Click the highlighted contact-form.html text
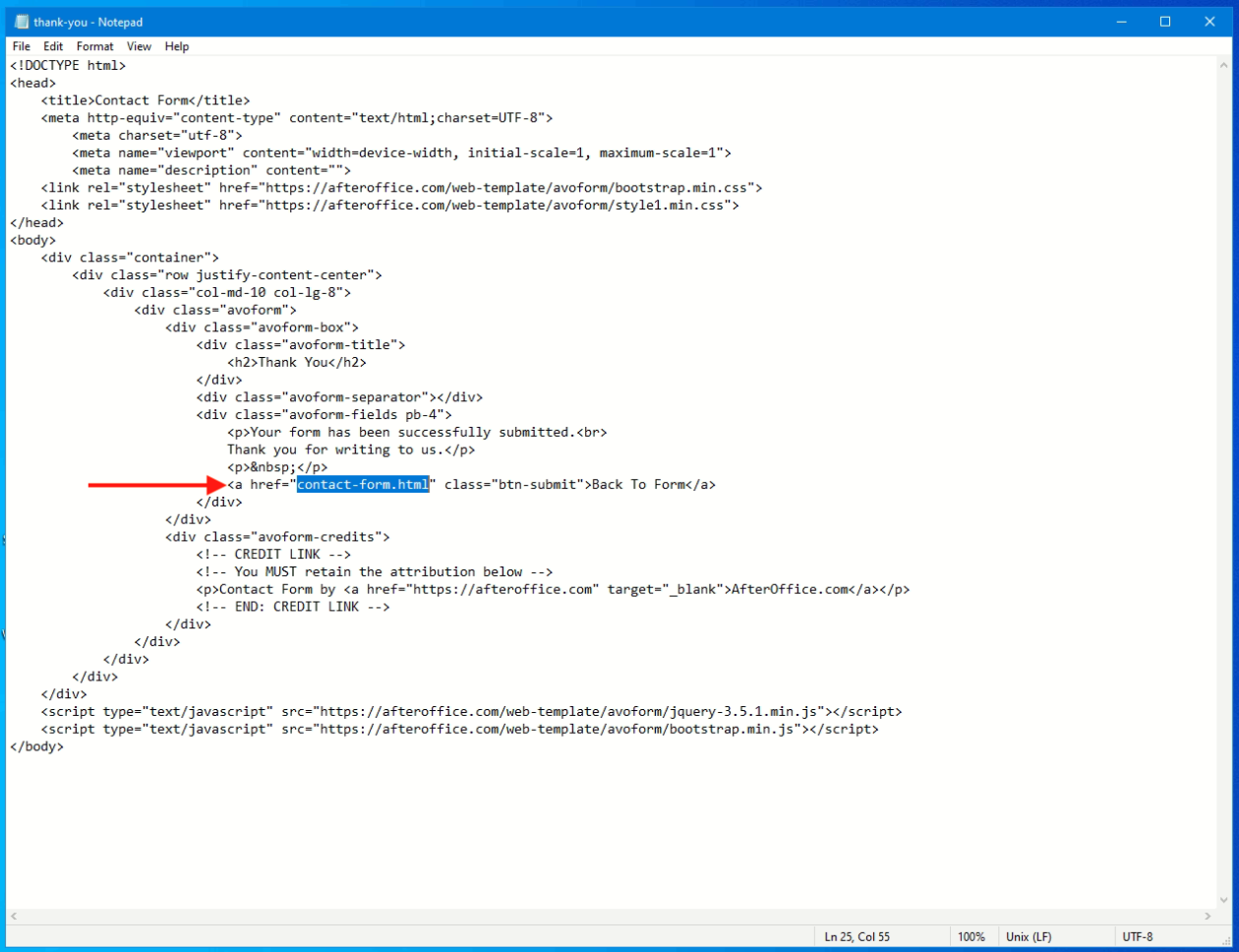The height and width of the screenshot is (952, 1239). [363, 485]
